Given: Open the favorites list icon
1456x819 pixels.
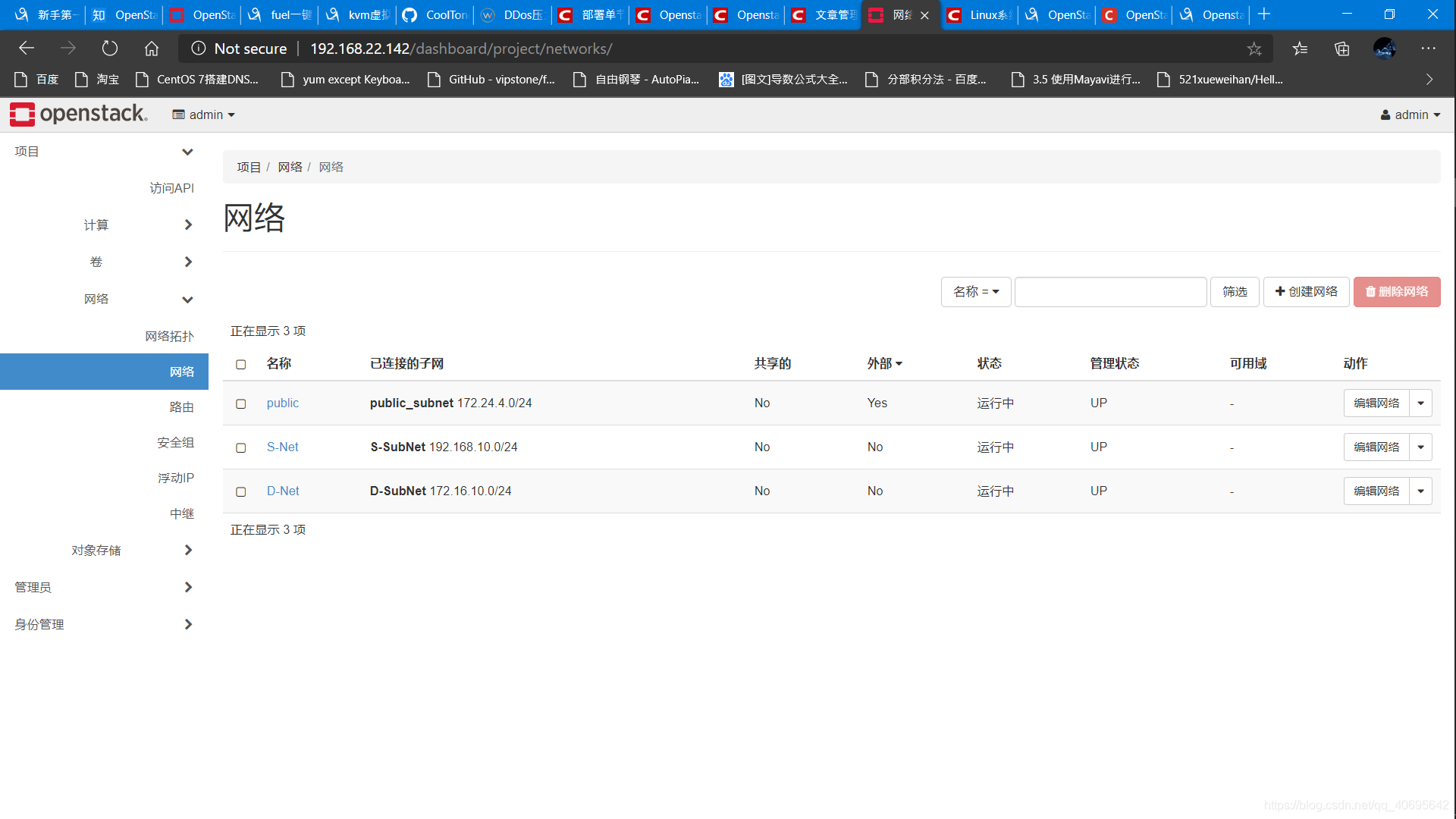Looking at the screenshot, I should tap(1300, 49).
